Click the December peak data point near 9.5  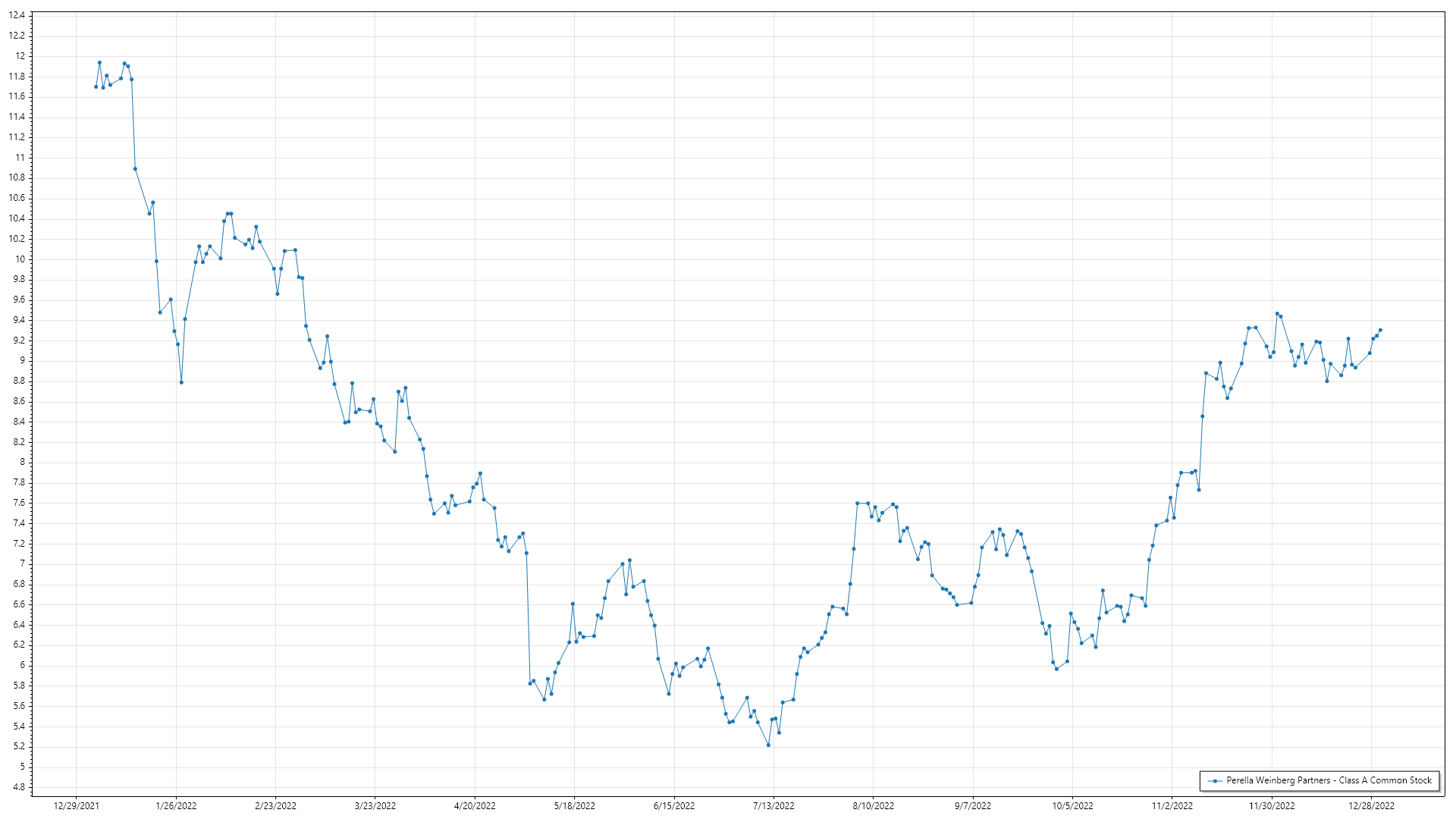[1277, 313]
